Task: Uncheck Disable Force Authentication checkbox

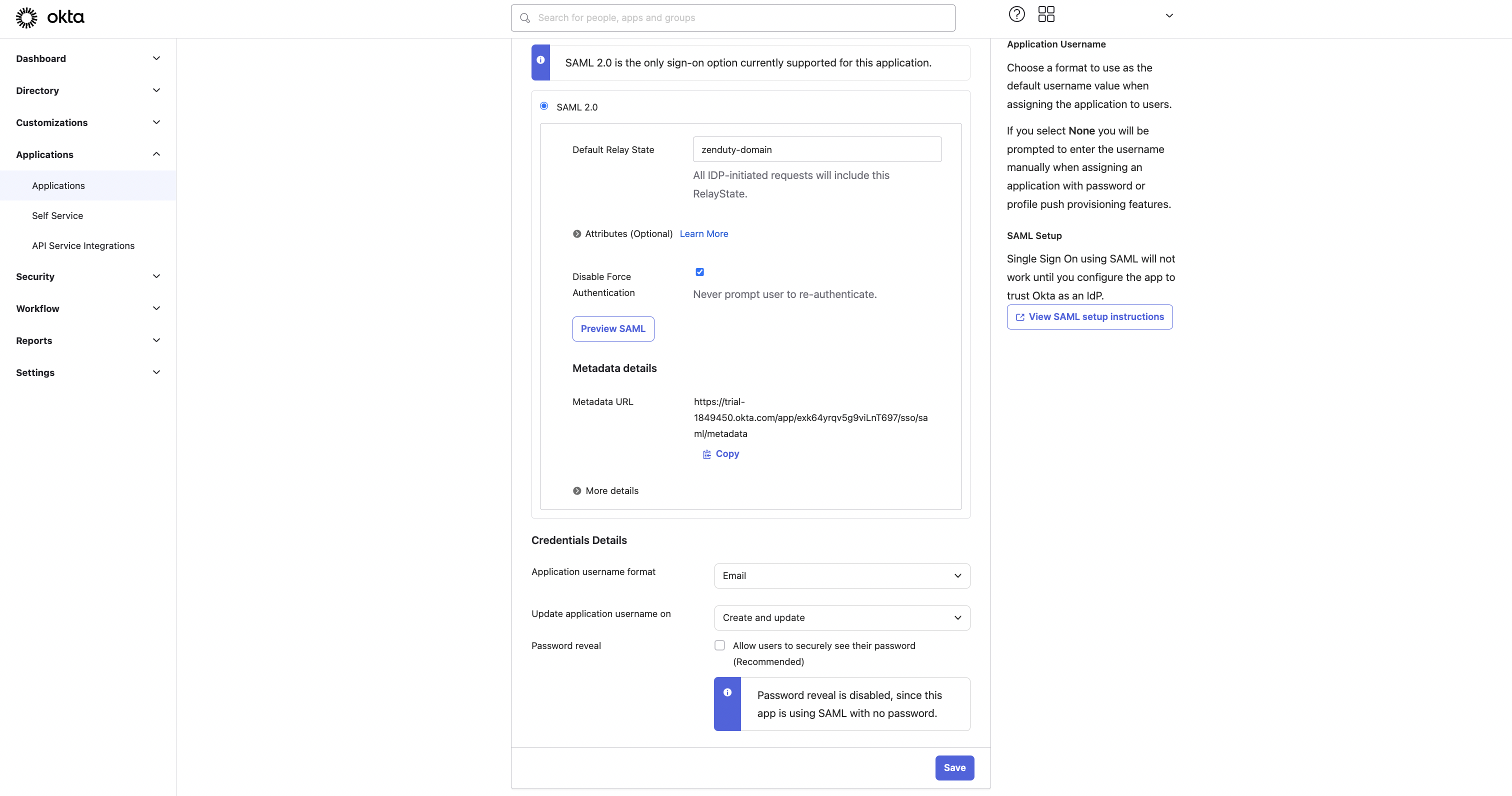Action: [x=699, y=272]
